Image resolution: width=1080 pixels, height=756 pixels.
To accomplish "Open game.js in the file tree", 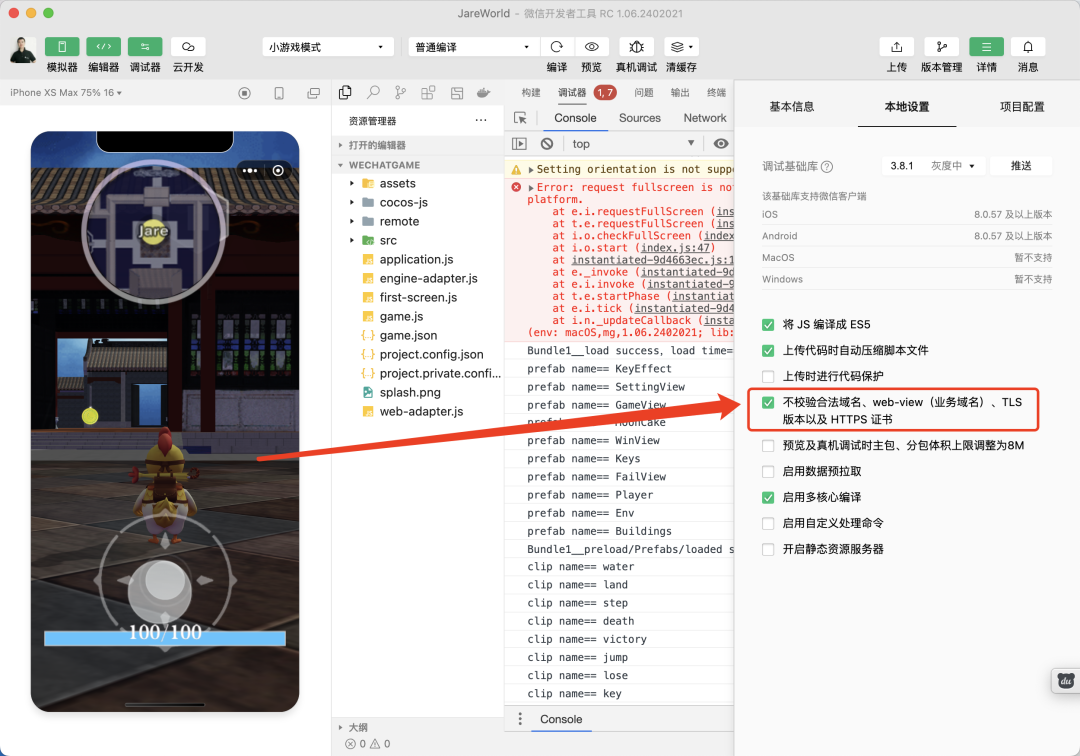I will (402, 316).
